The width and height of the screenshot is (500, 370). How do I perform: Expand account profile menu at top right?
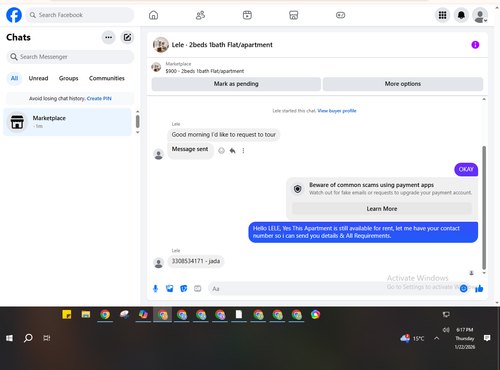point(480,15)
